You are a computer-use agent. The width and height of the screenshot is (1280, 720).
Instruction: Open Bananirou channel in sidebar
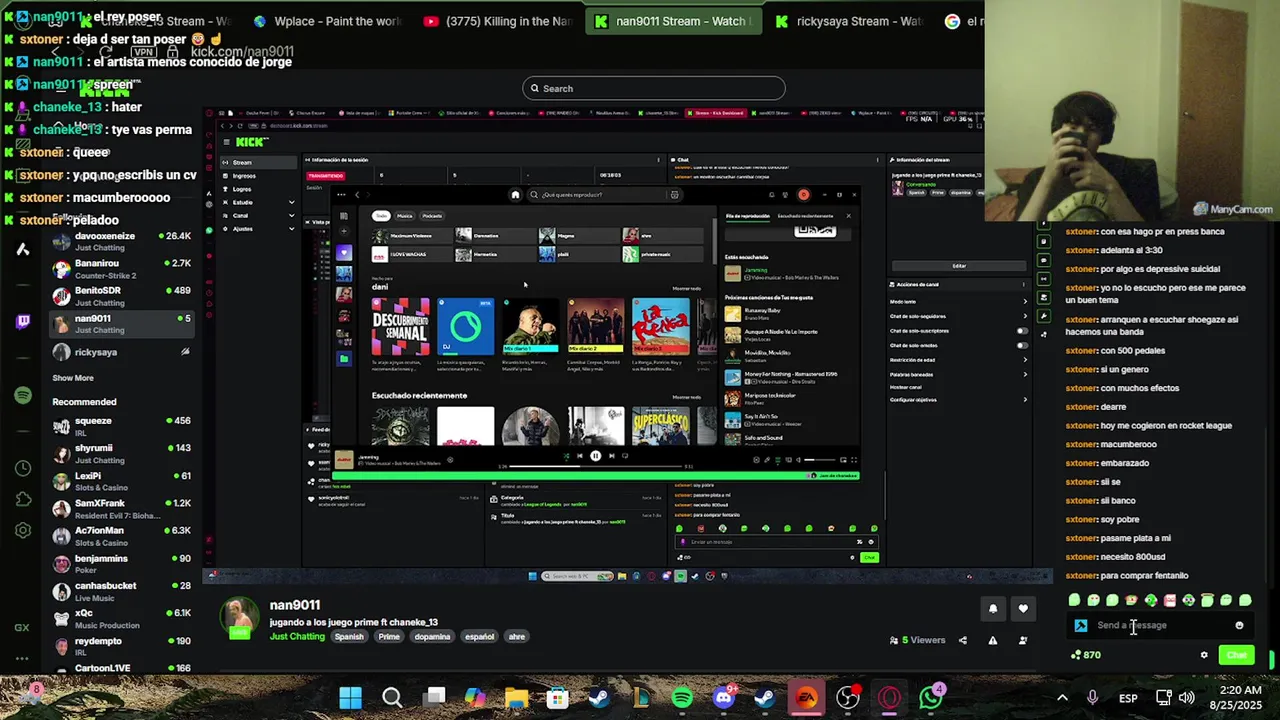tap(121, 269)
